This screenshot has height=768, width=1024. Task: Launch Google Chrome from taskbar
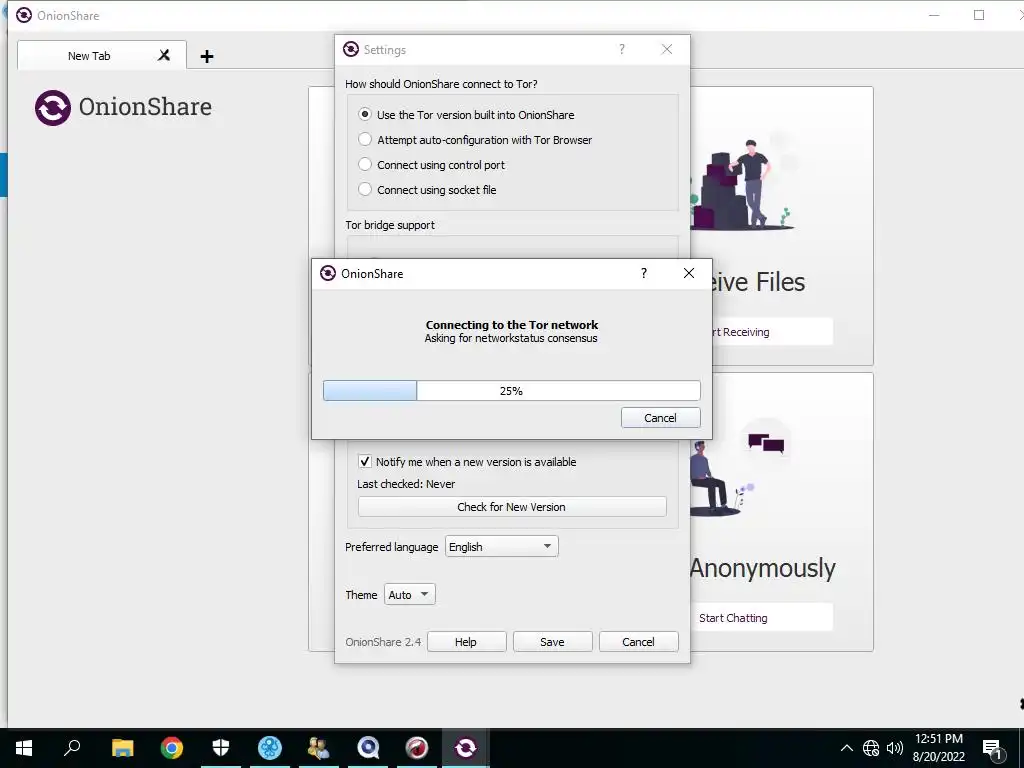[x=172, y=748]
